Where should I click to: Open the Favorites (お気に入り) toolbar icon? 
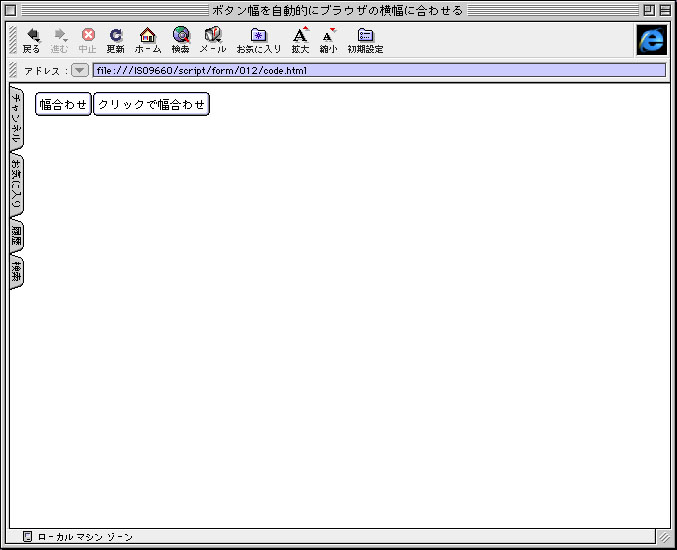pos(258,36)
